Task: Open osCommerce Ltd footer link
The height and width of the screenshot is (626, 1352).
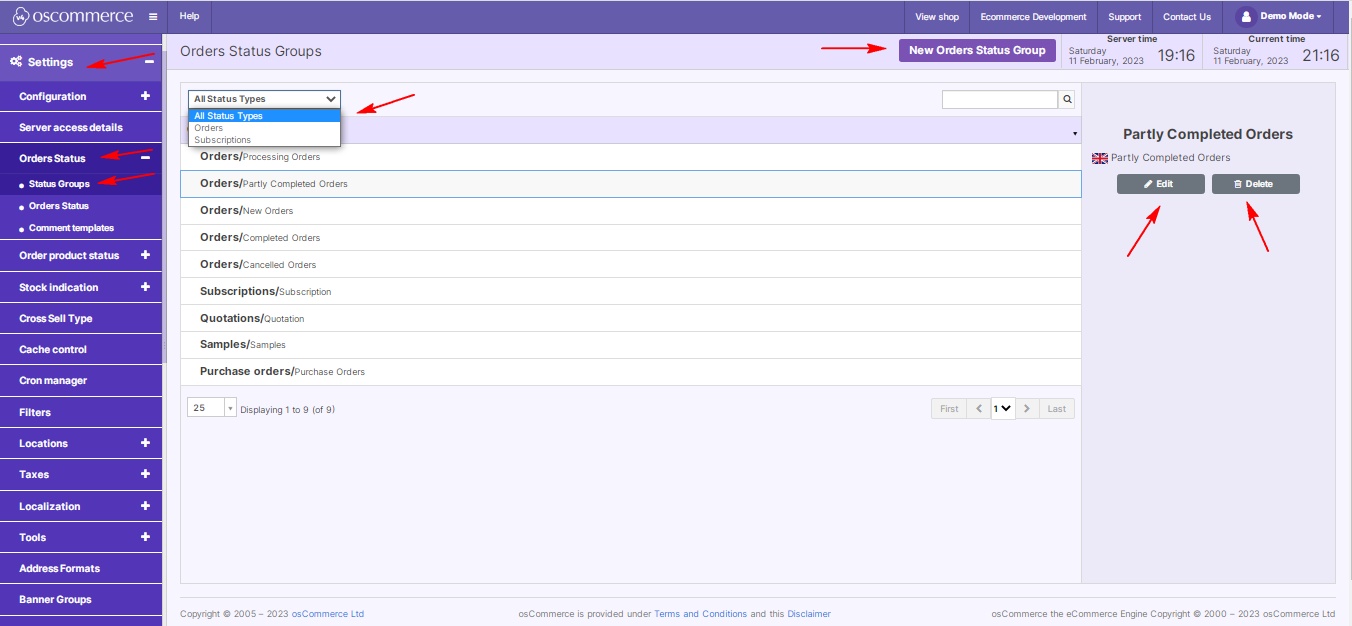Action: point(327,614)
